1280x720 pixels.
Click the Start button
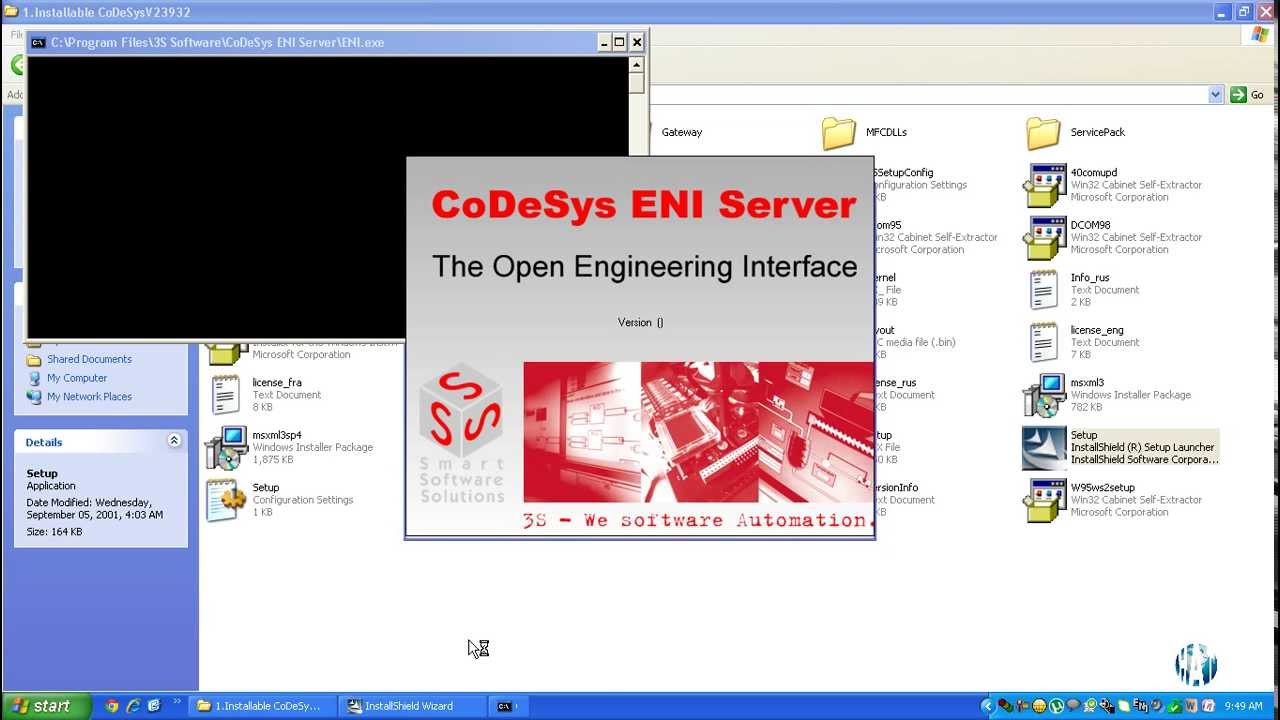46,706
